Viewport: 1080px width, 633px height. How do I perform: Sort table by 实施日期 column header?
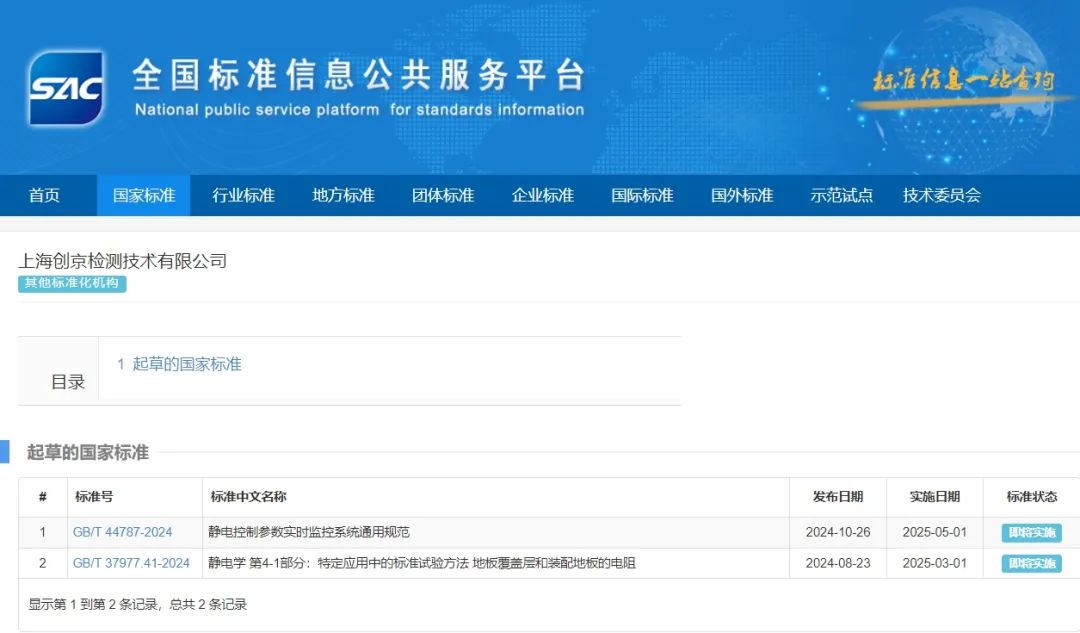pos(934,497)
